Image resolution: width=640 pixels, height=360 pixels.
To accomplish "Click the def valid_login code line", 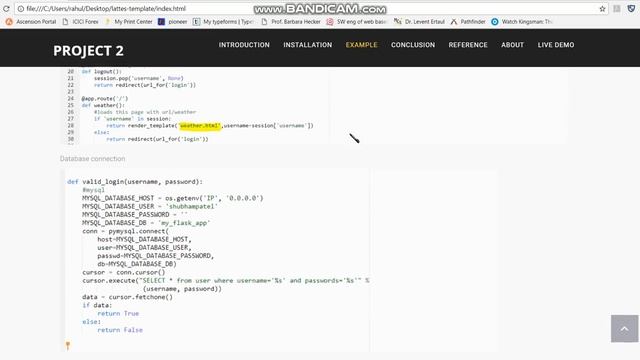I will tap(135, 182).
